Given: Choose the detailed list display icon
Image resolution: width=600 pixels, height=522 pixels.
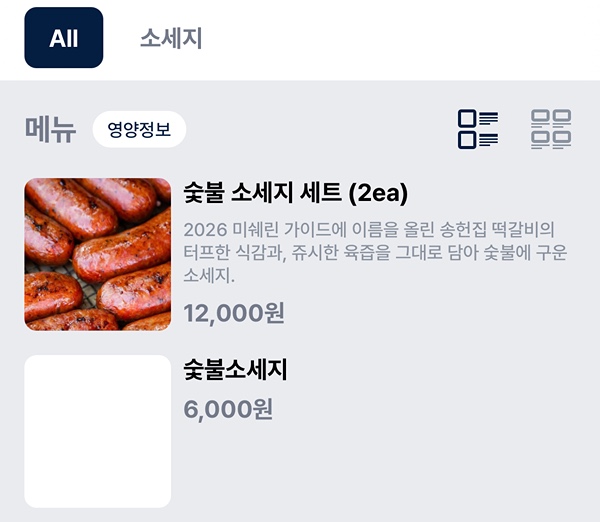Looking at the screenshot, I should pos(478,130).
